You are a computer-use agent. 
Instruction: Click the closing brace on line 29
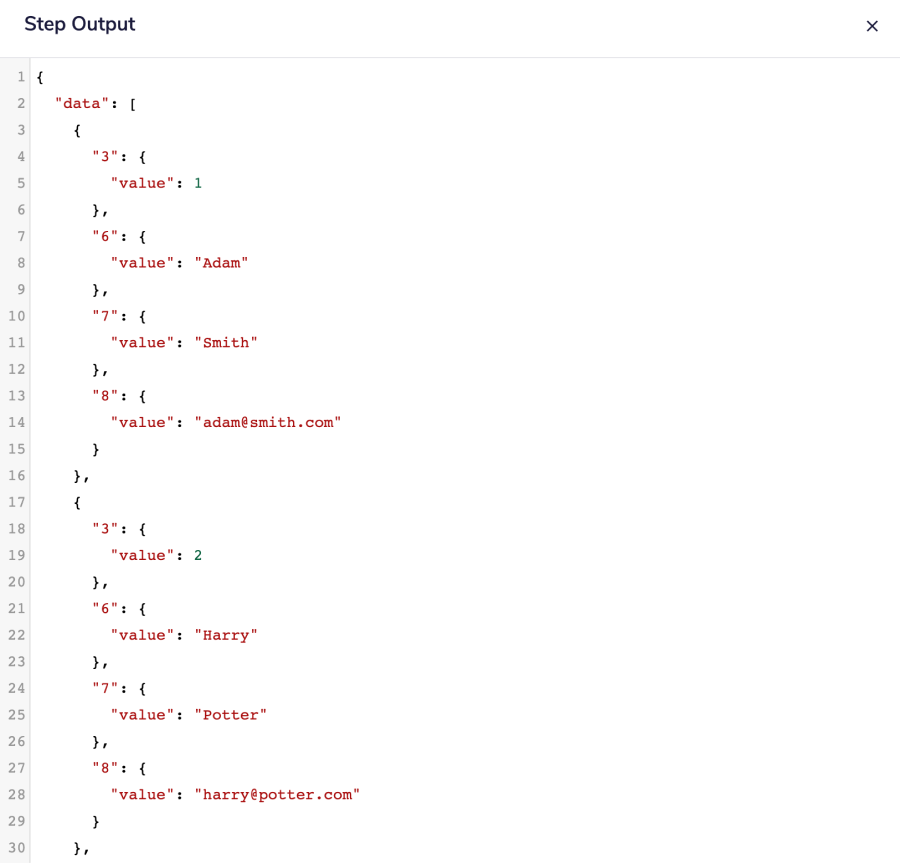pos(96,821)
